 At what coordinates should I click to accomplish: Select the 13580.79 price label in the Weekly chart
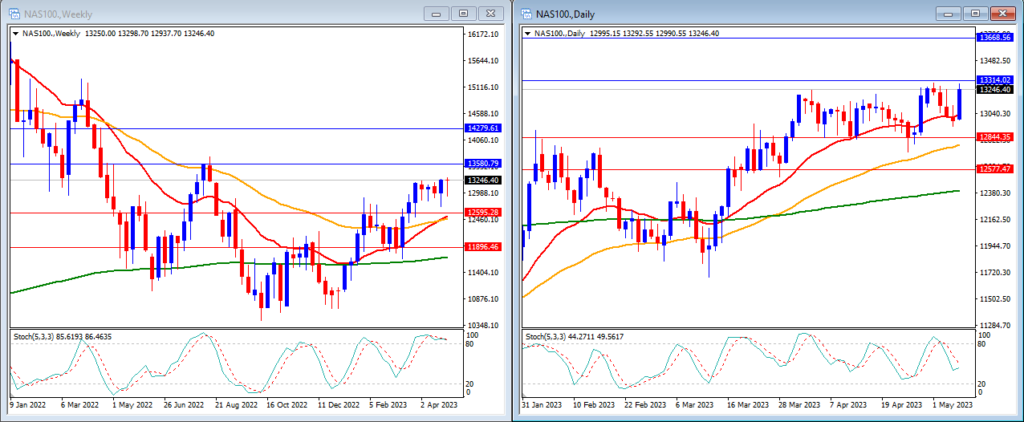point(483,163)
